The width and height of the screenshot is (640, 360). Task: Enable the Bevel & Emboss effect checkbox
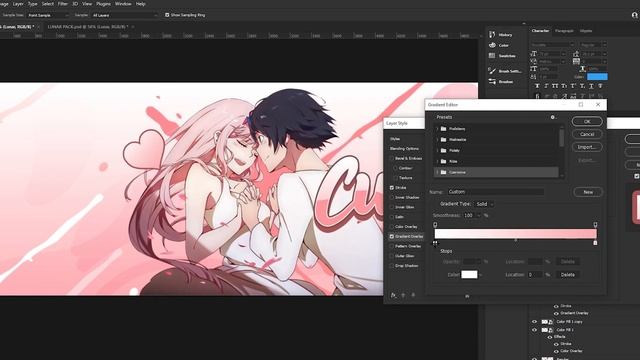coord(392,158)
